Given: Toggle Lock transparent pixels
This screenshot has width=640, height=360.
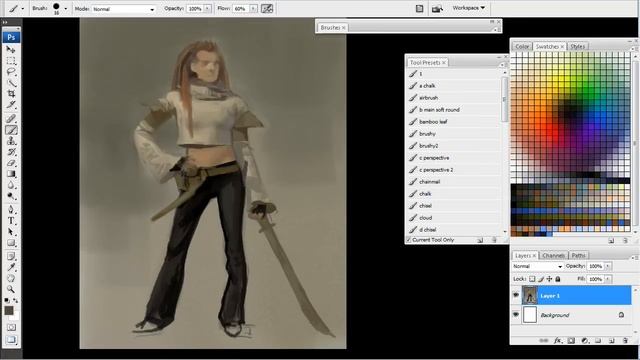Looking at the screenshot, I should [x=532, y=279].
